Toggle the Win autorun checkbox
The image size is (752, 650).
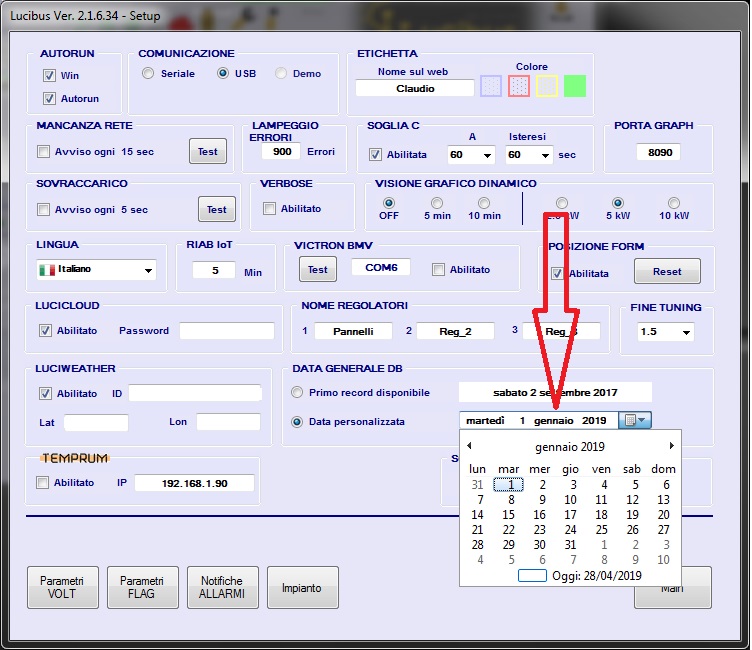point(49,75)
